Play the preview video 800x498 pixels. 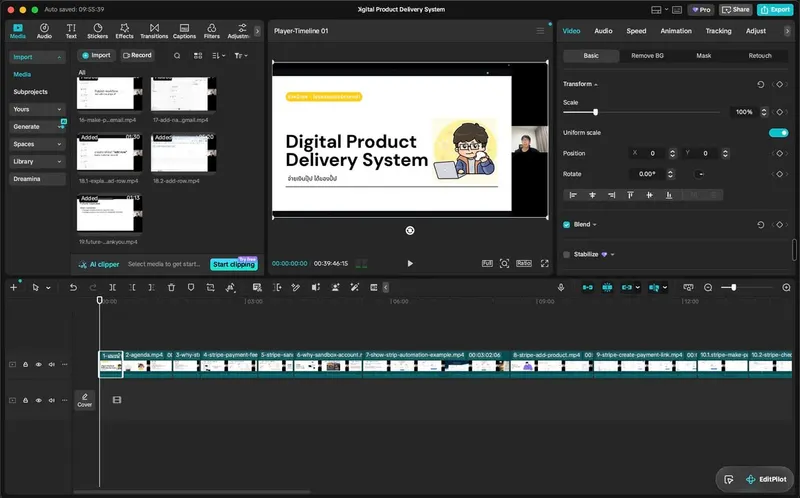click(x=410, y=263)
